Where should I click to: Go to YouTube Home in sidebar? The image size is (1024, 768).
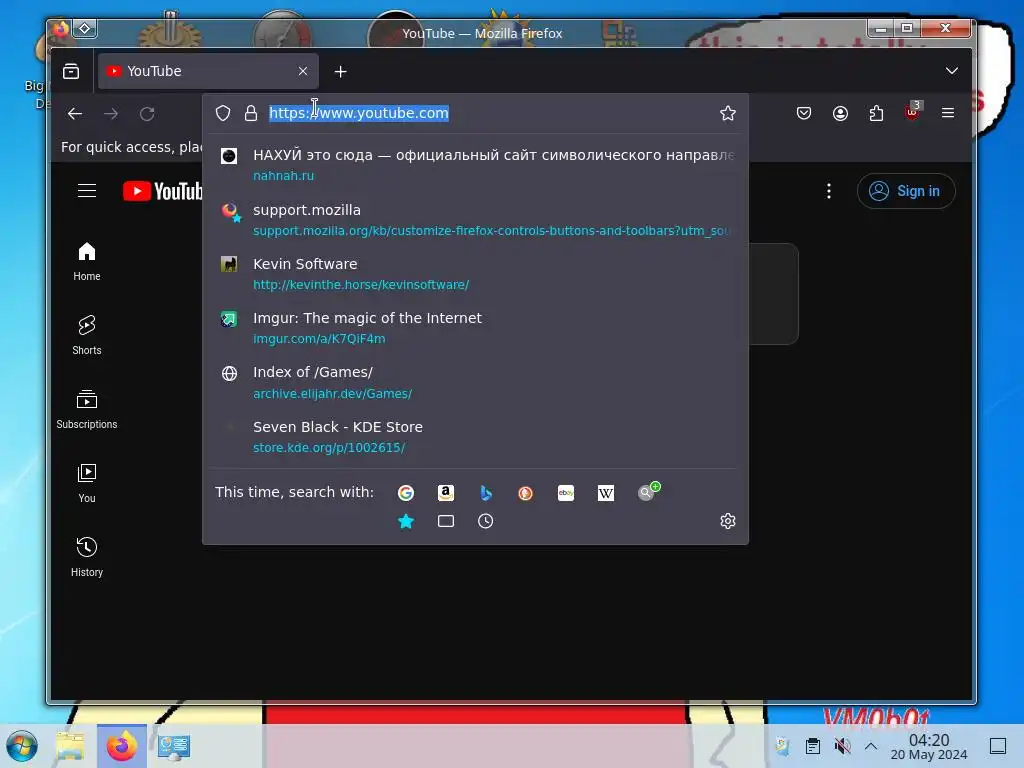click(x=87, y=262)
